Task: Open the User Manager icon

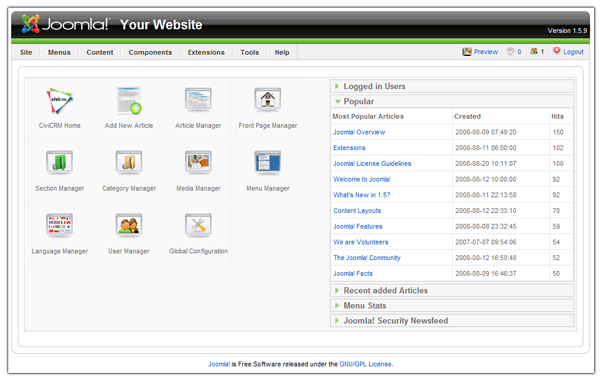Action: [x=129, y=225]
